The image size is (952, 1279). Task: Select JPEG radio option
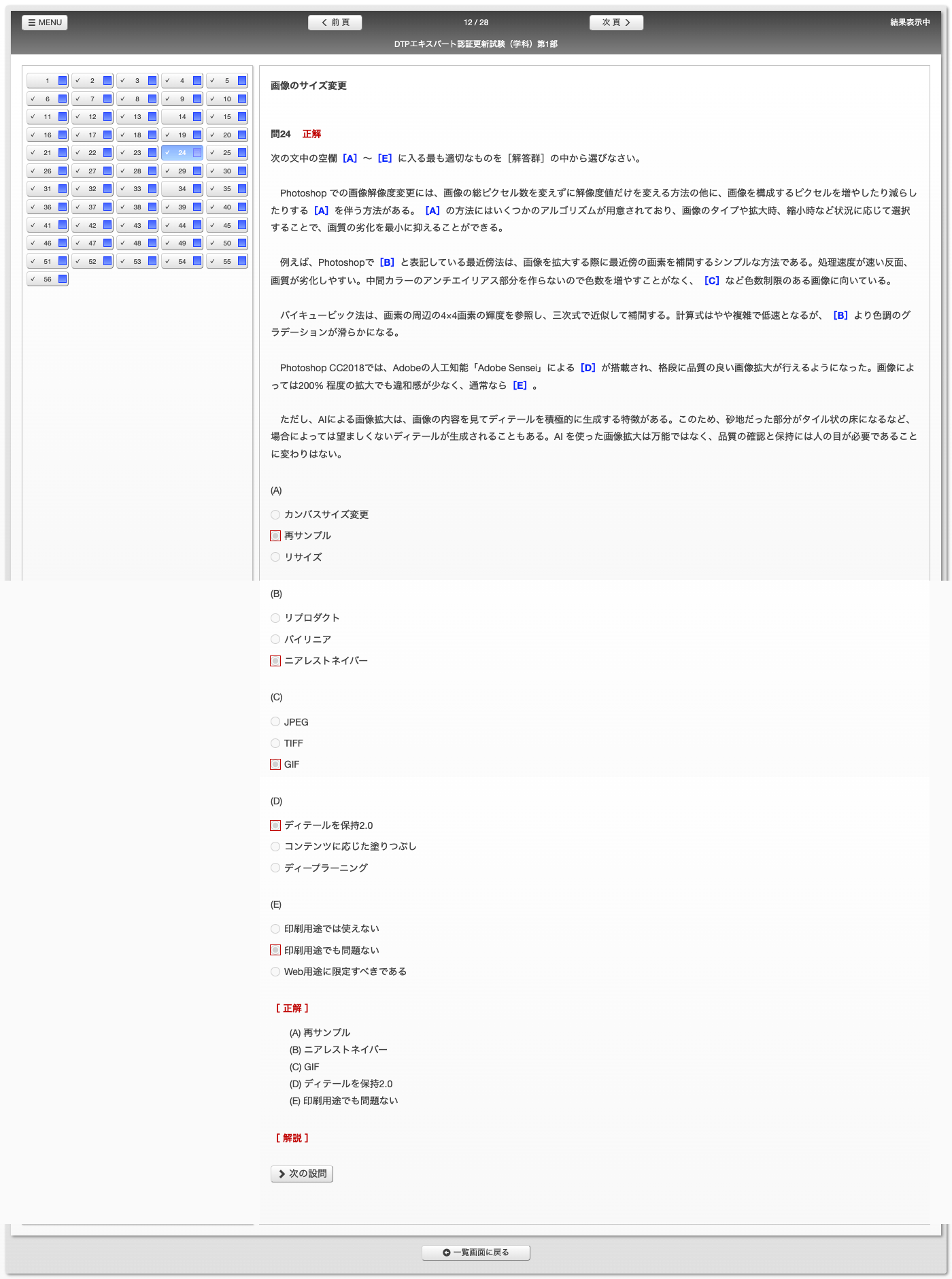pos(275,721)
